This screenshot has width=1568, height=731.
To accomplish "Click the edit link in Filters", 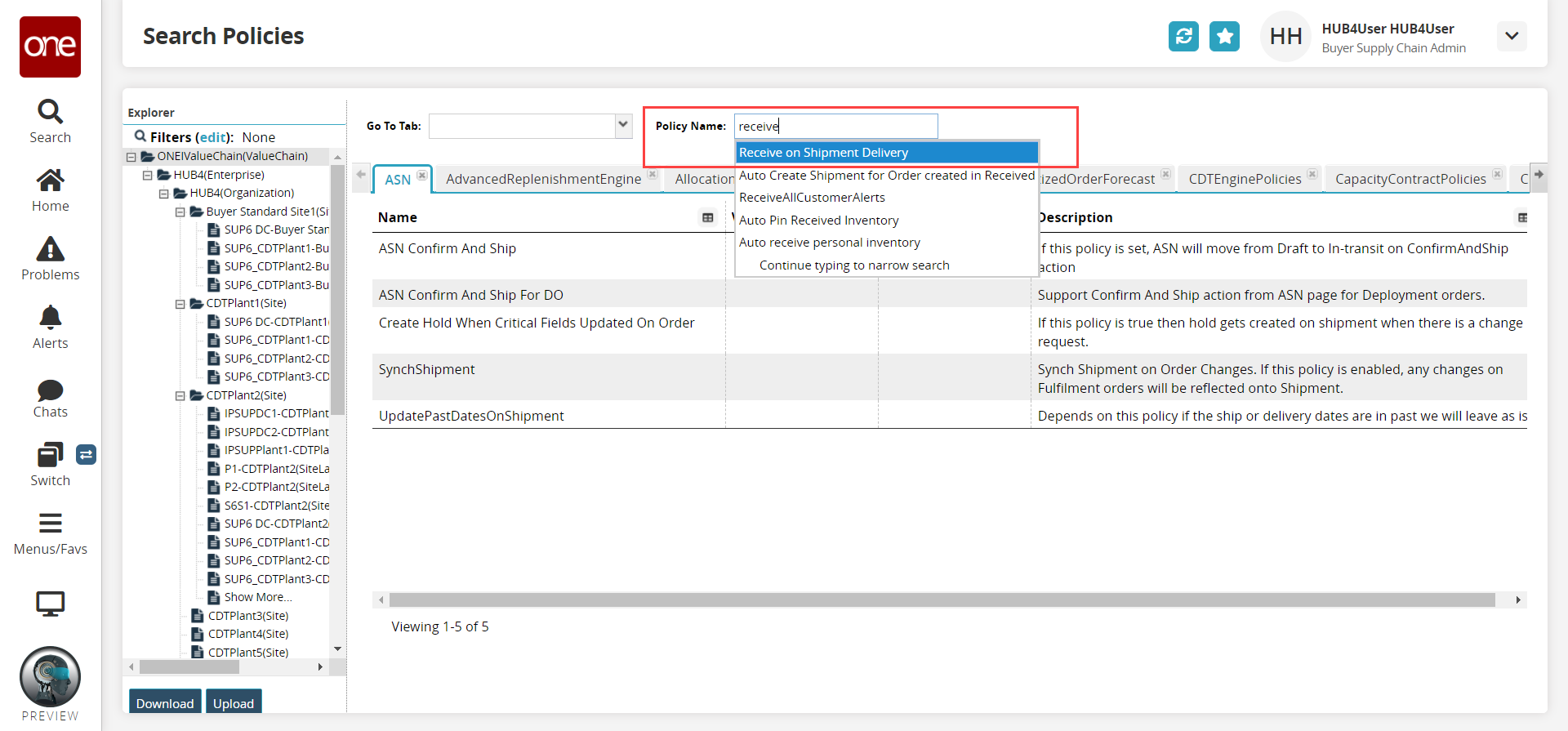I will click(212, 137).
